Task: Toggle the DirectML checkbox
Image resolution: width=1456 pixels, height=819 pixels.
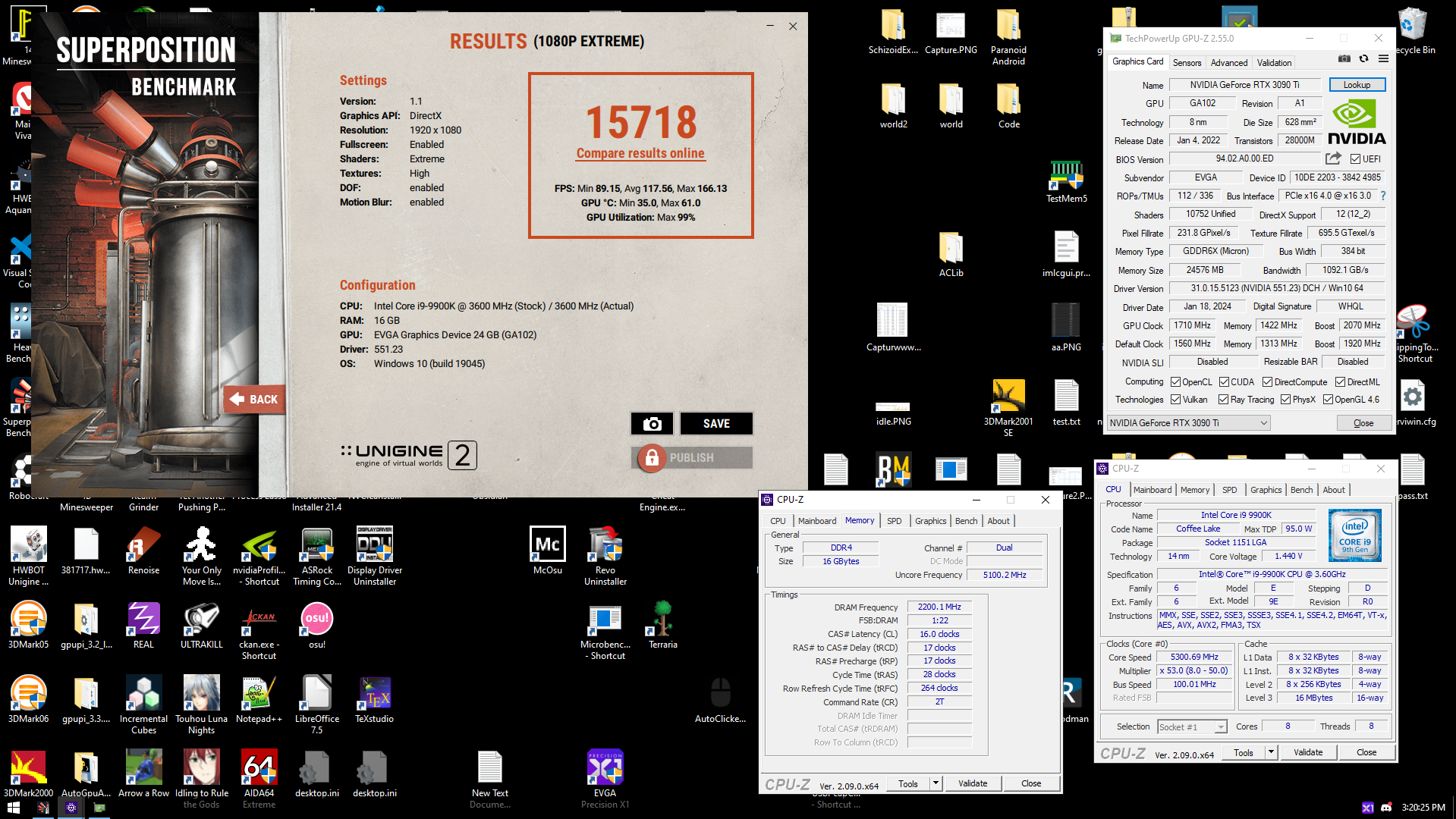Action: (1340, 382)
